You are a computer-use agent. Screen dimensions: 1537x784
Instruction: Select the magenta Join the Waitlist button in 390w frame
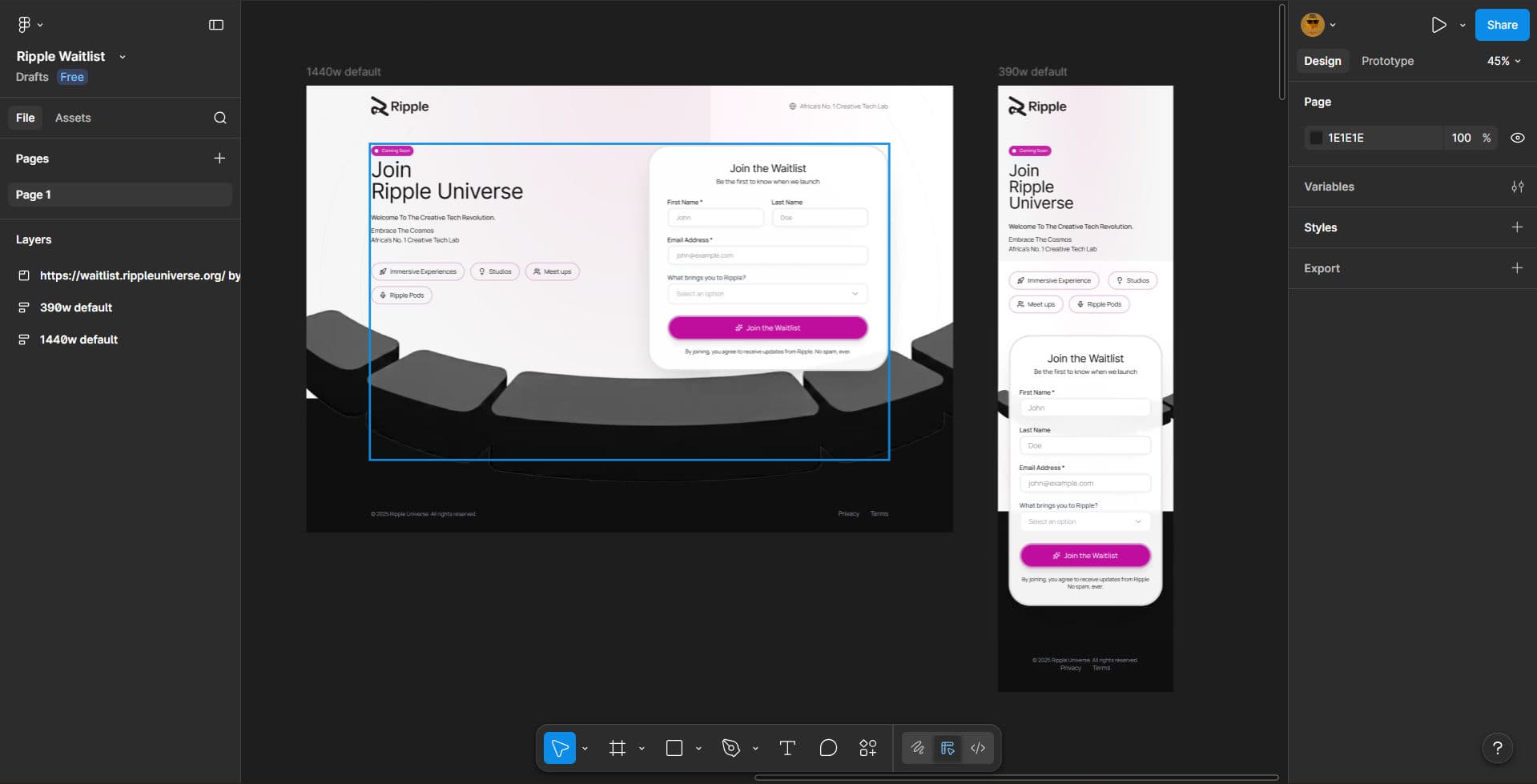pos(1085,555)
